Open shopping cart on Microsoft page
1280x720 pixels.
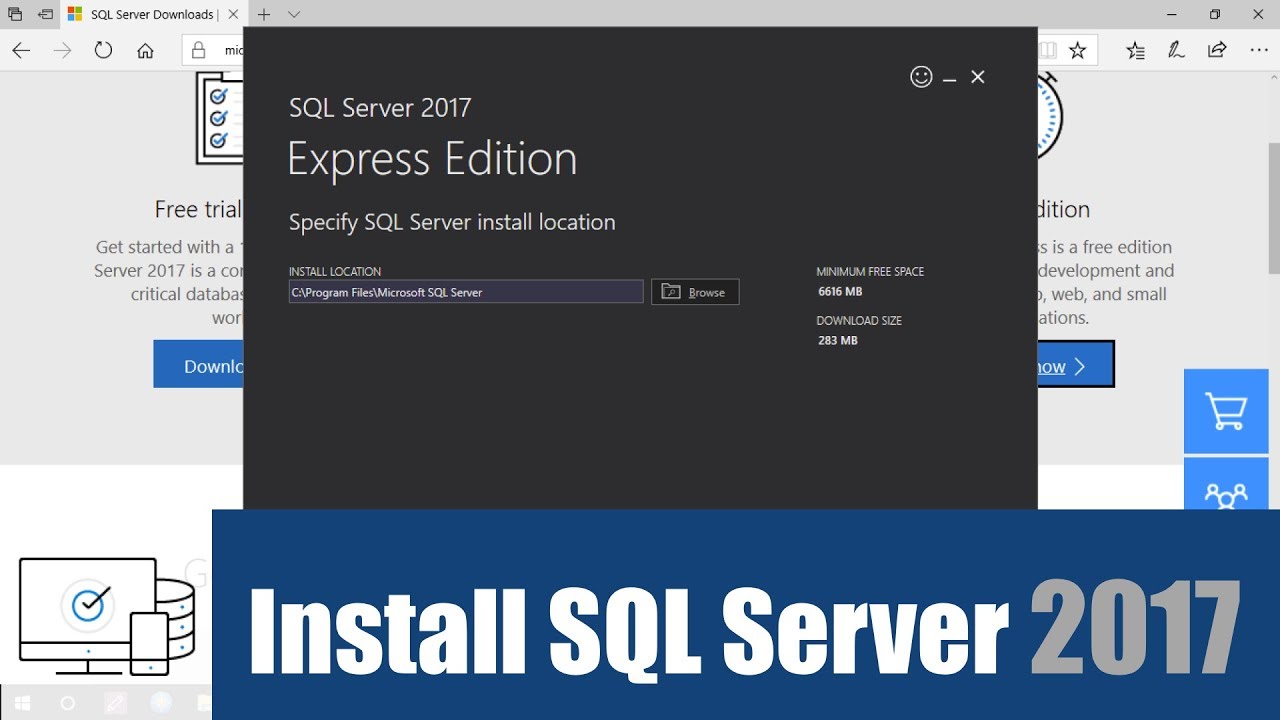tap(1226, 411)
